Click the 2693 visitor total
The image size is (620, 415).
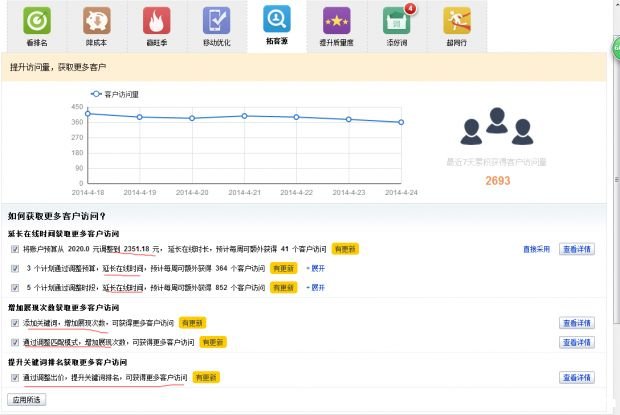pyautogui.click(x=498, y=181)
